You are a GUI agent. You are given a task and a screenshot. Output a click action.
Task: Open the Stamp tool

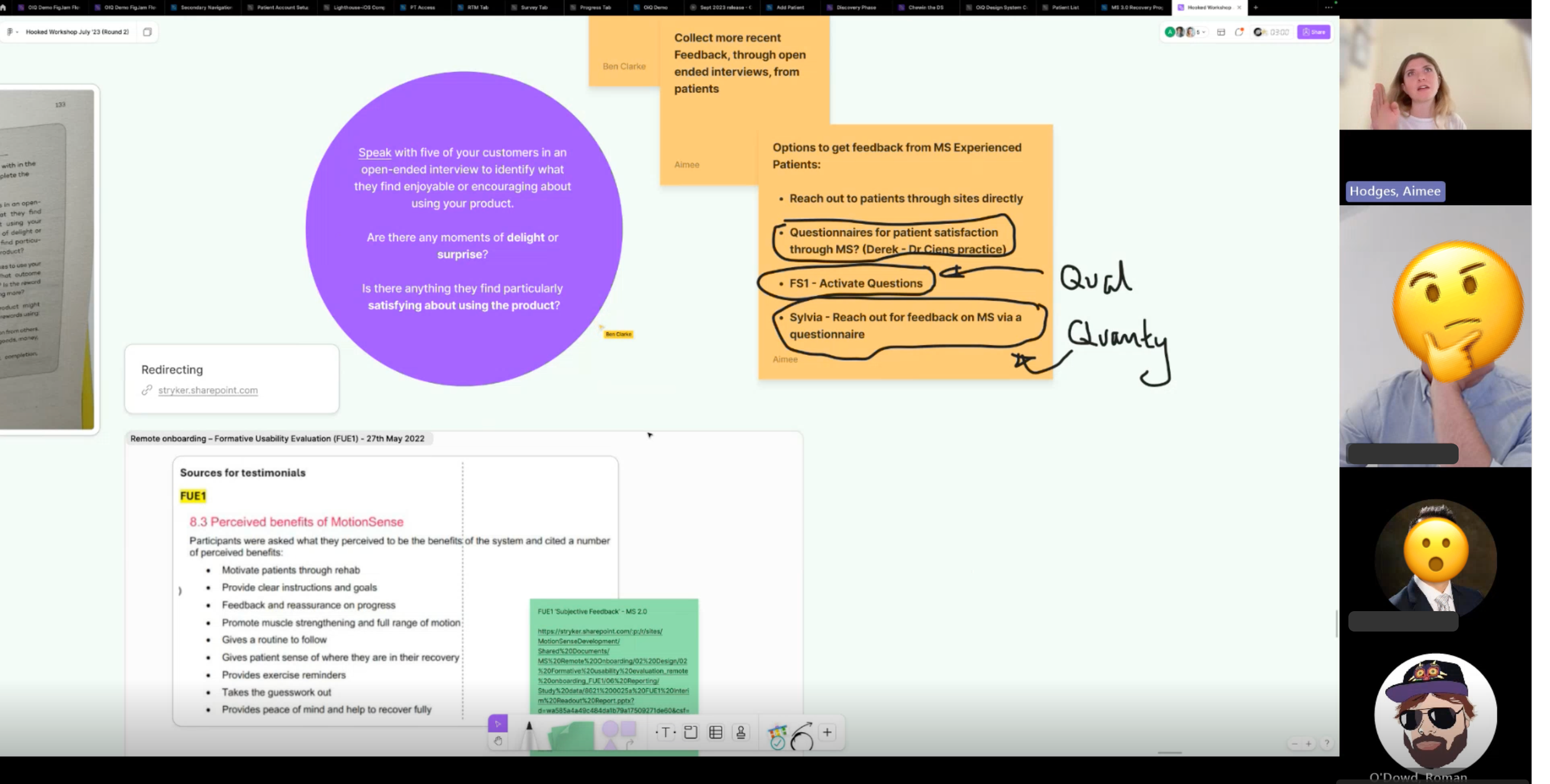tap(740, 733)
